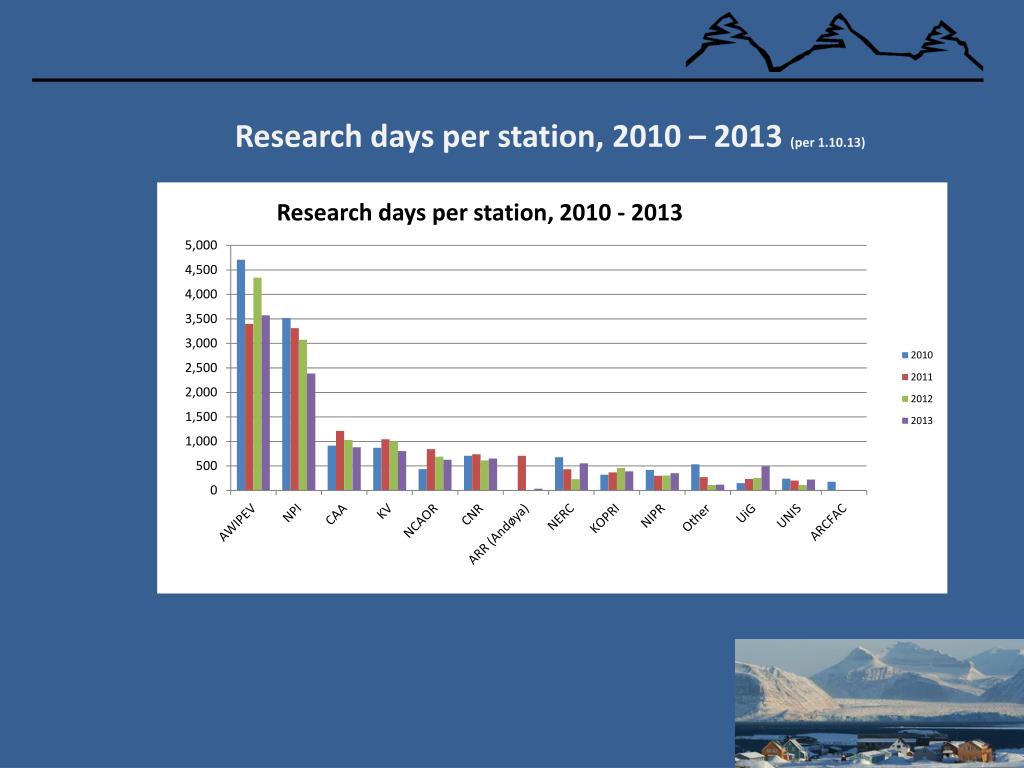Select the NERC 2010 blue bar
This screenshot has width=1024, height=768.
click(559, 473)
